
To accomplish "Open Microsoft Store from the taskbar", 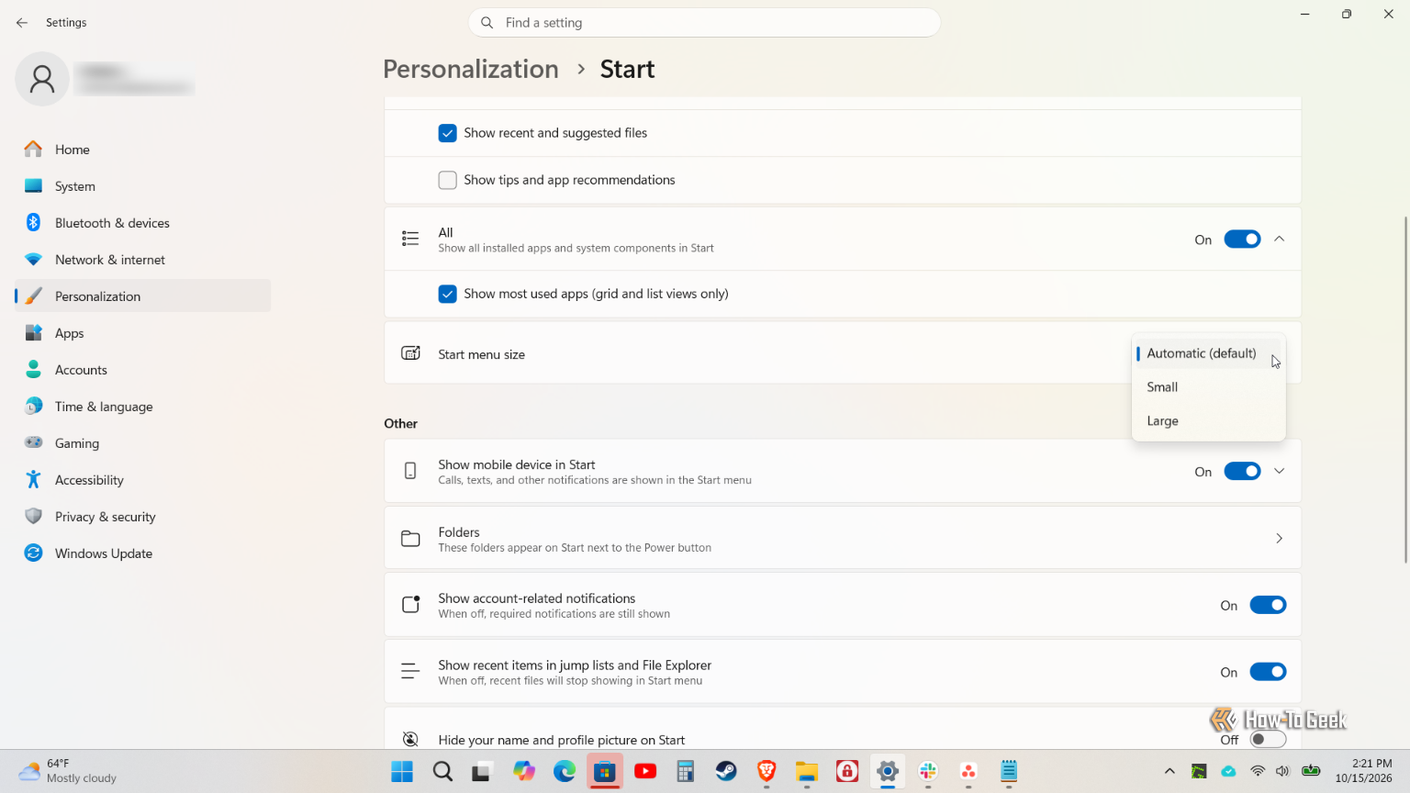I will [x=605, y=771].
